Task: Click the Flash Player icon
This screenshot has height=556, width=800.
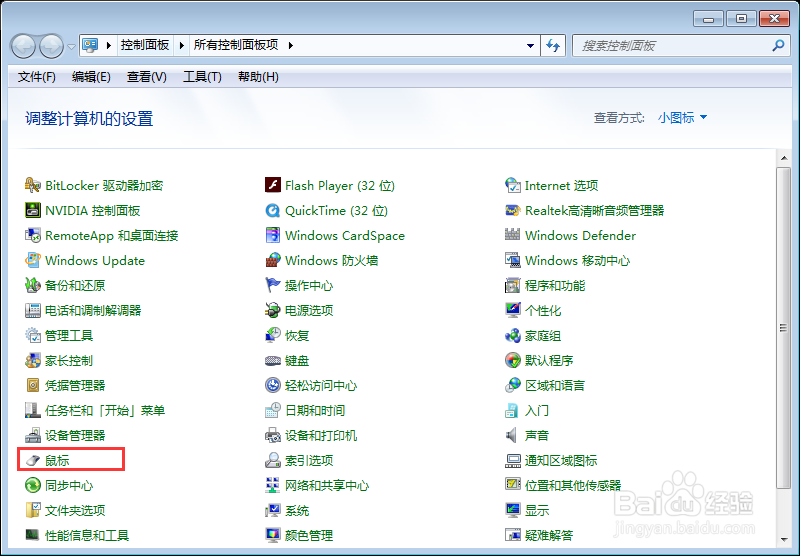Action: click(x=273, y=185)
